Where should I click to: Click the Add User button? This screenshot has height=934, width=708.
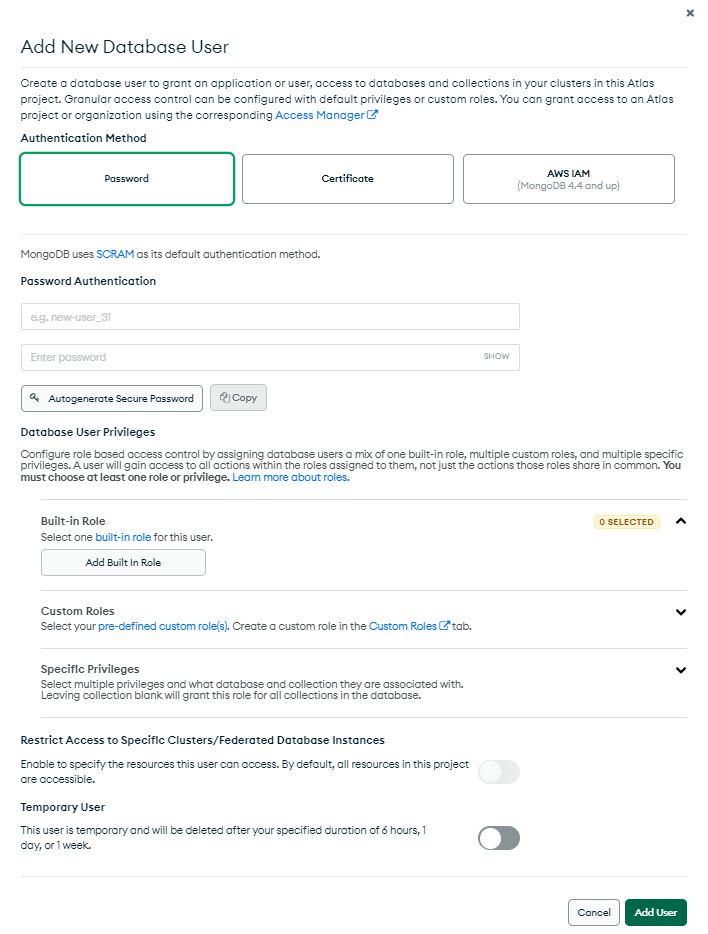tap(656, 912)
